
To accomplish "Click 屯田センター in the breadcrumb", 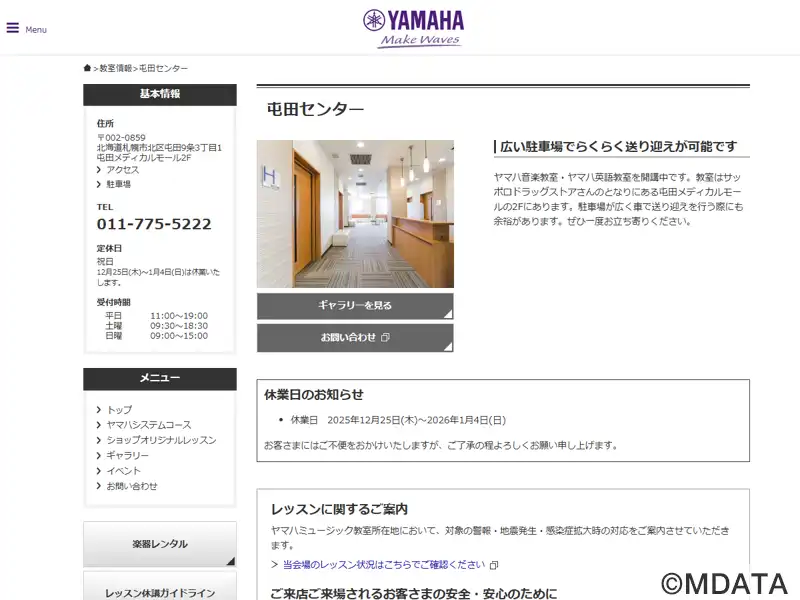I will point(163,68).
